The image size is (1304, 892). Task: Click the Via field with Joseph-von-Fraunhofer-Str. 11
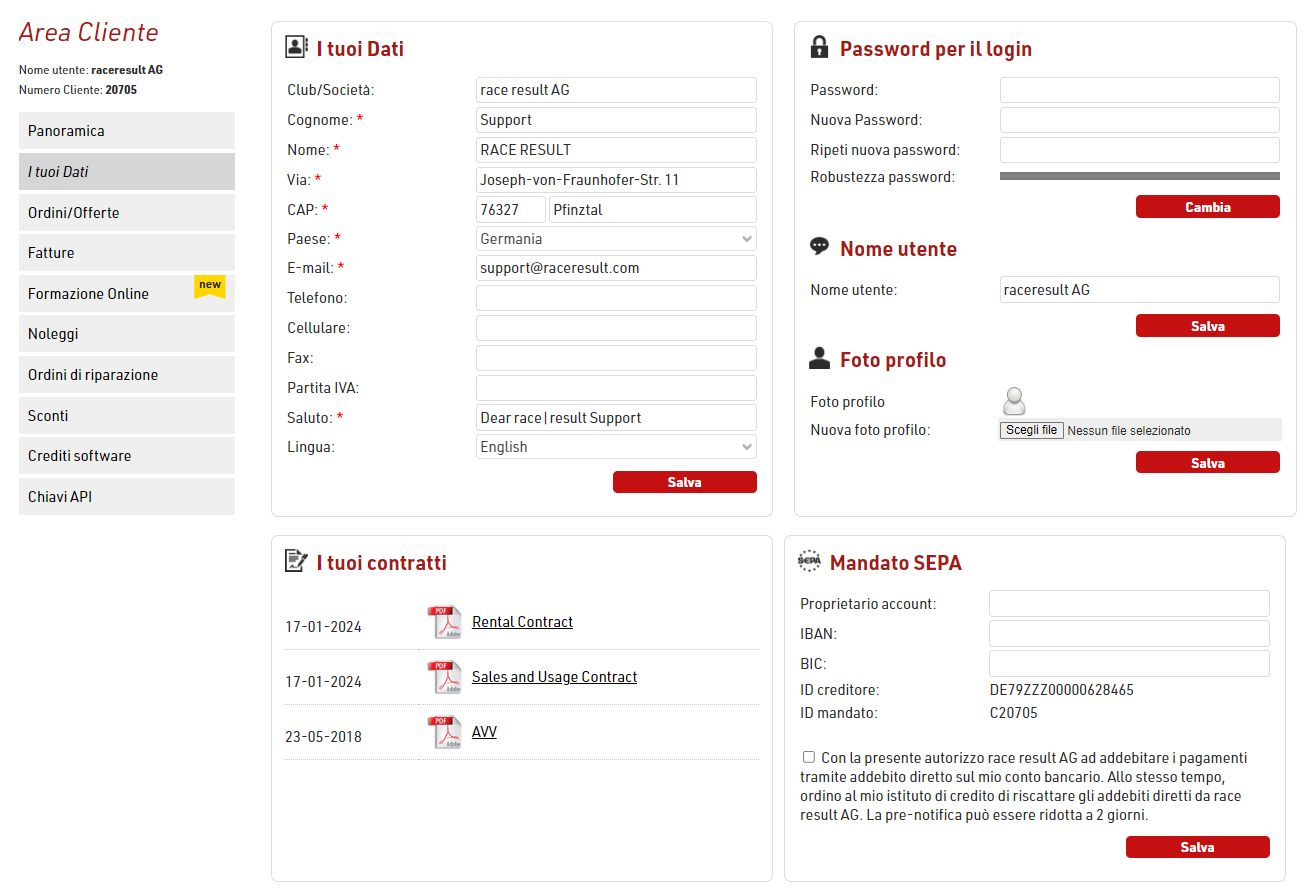click(616, 180)
